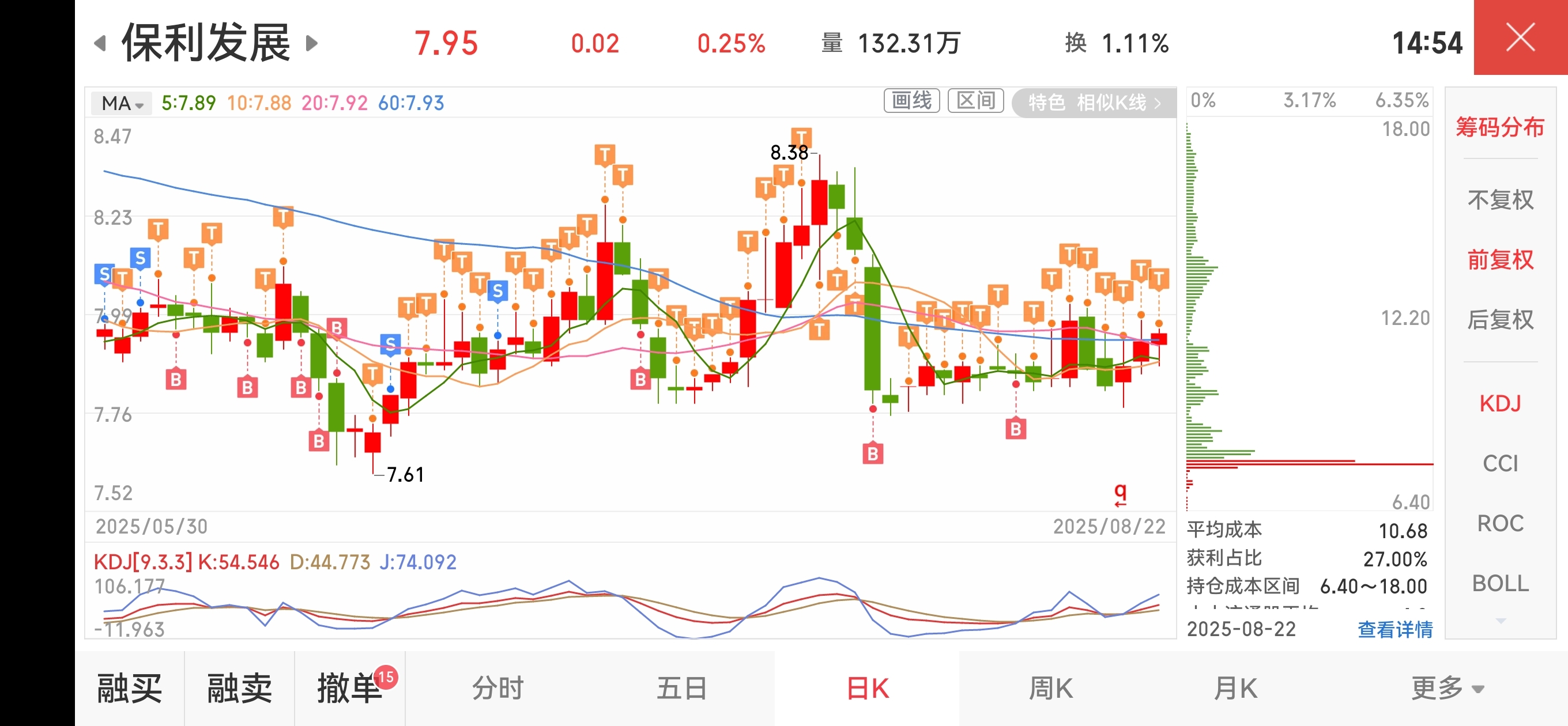
Task: Click 融买 margin buy button
Action: tap(130, 689)
